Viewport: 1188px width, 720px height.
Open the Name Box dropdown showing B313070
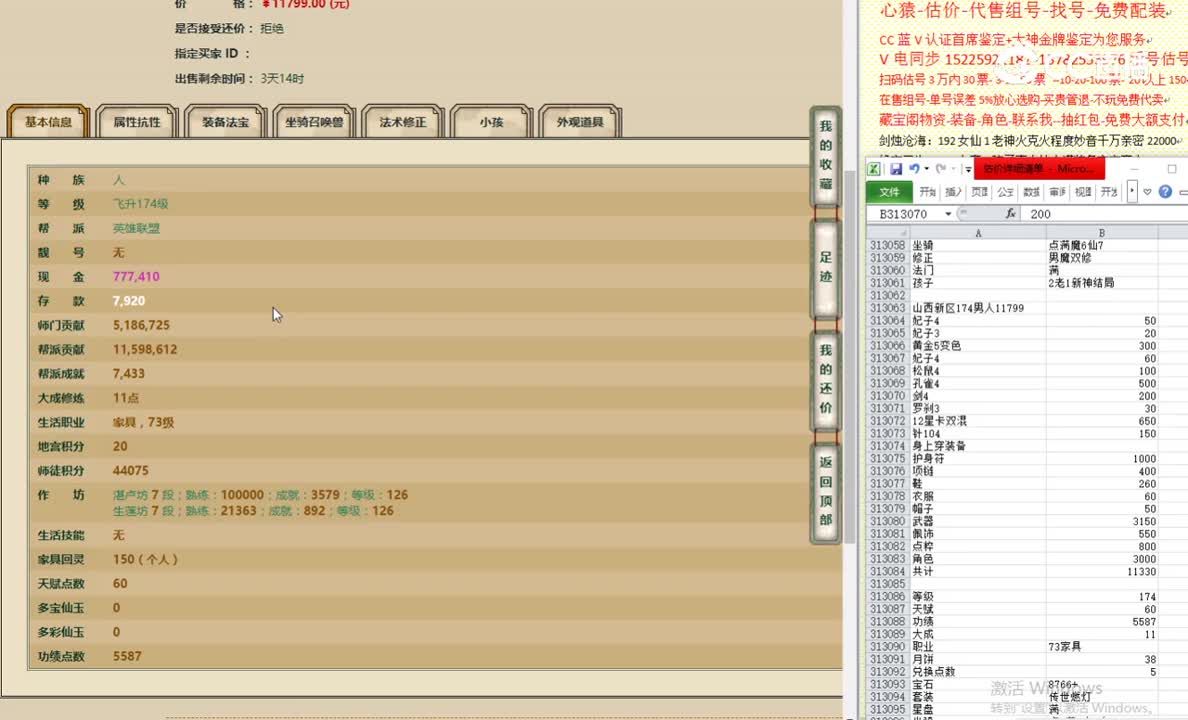[947, 214]
